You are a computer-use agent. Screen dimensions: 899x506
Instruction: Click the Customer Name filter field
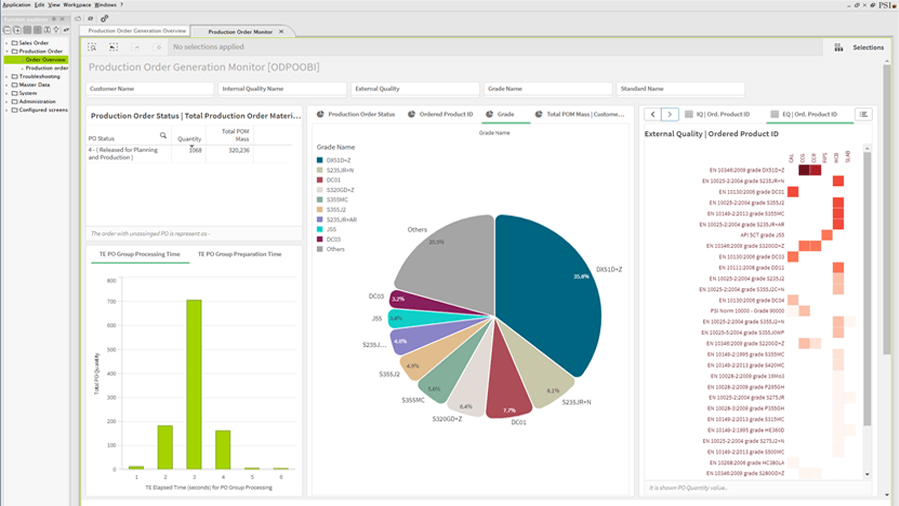[x=148, y=88]
